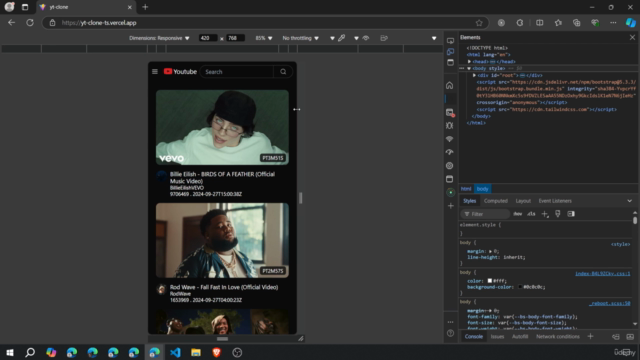
Task: Click the Youtube logo in the page header
Action: [x=180, y=71]
